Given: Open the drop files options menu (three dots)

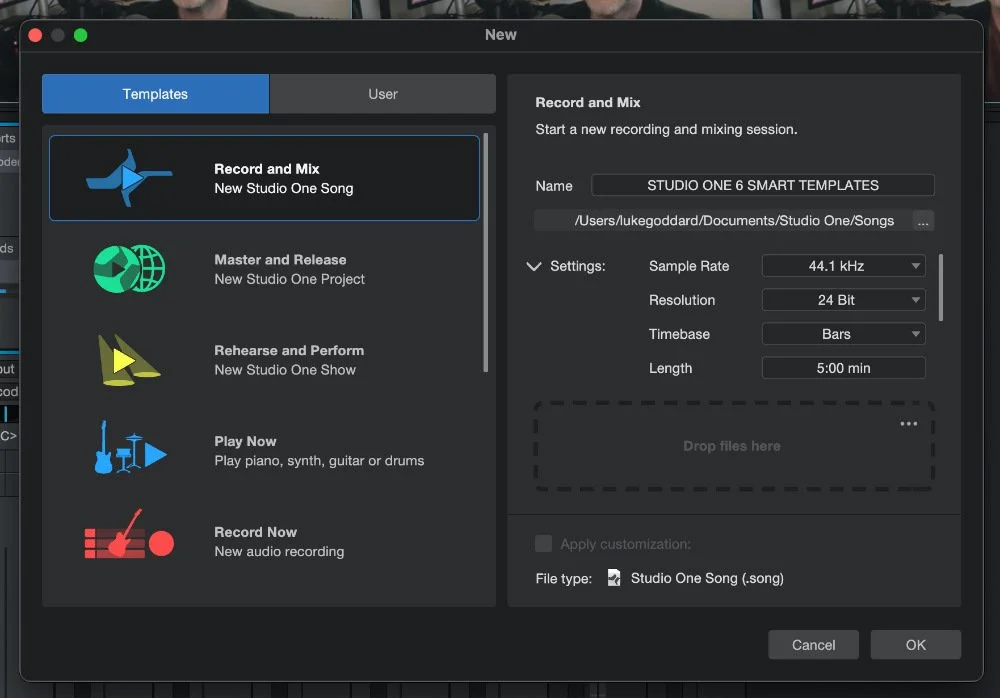Looking at the screenshot, I should (x=908, y=424).
